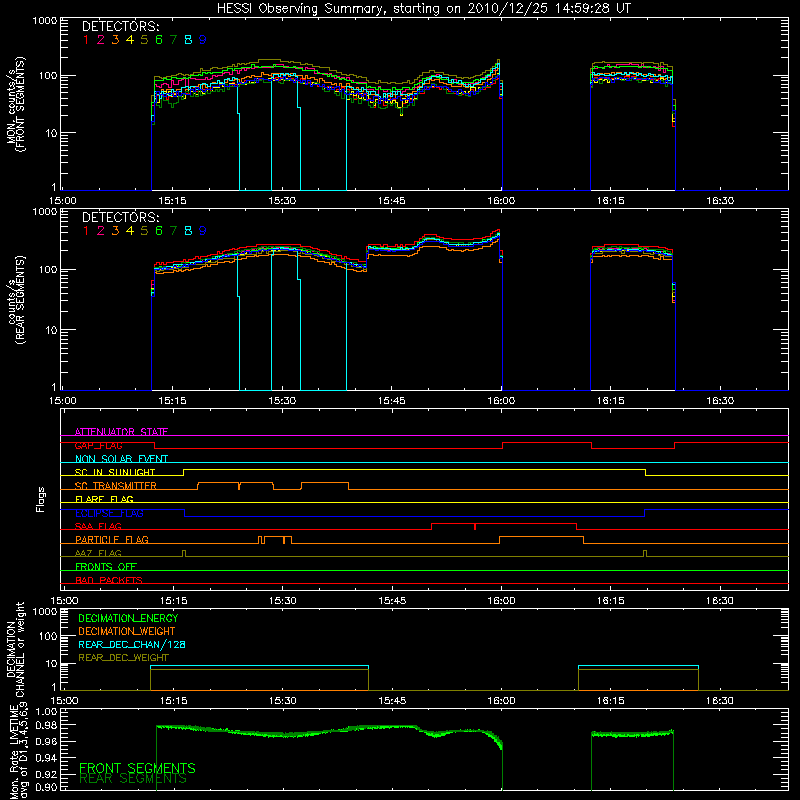This screenshot has width=800, height=800.
Task: Click the SC_TRANSMITTER flag label
Action: 116,486
